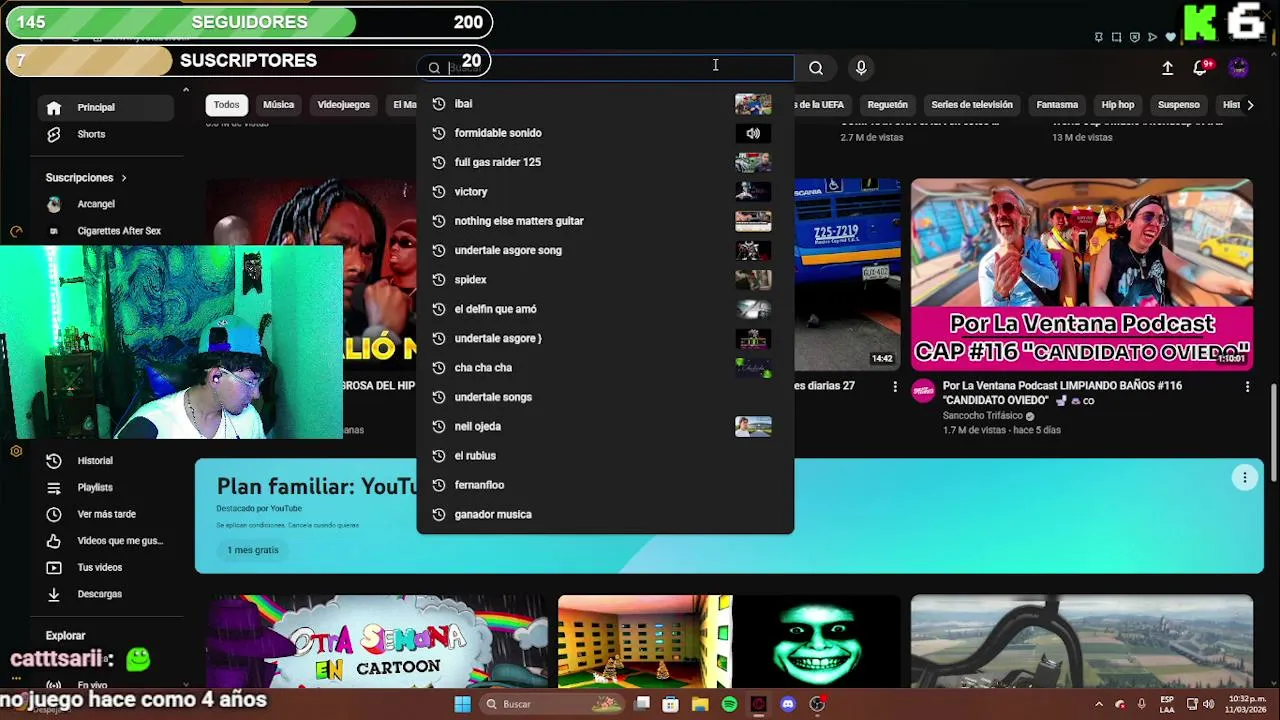
Task: Select the Videojuegos filter chip
Action: point(343,105)
